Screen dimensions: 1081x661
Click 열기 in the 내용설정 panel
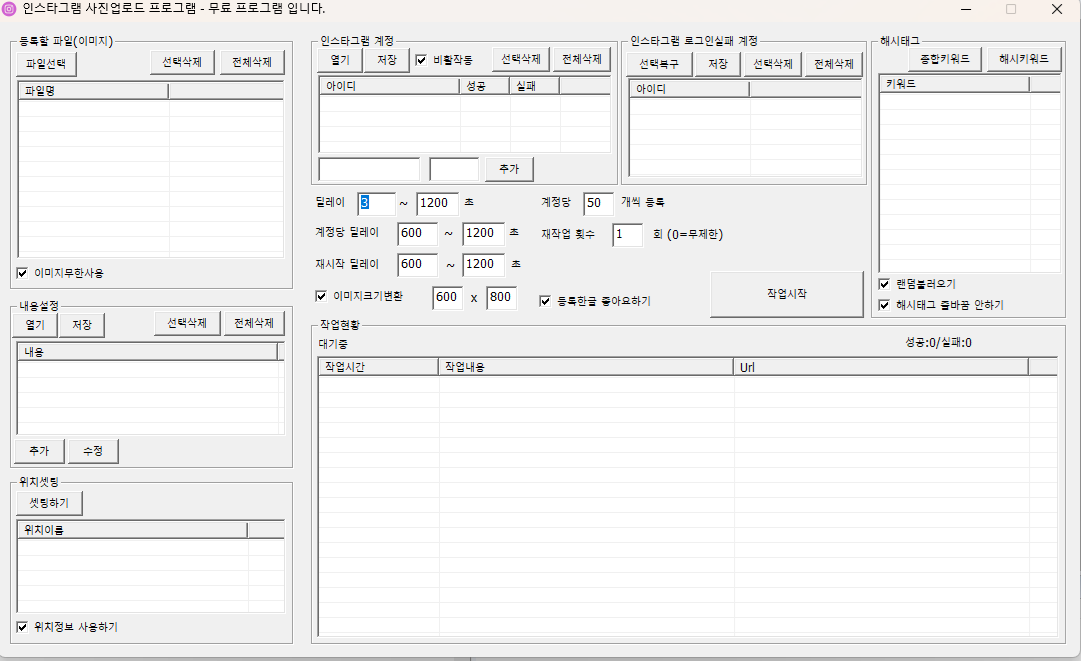coord(34,325)
